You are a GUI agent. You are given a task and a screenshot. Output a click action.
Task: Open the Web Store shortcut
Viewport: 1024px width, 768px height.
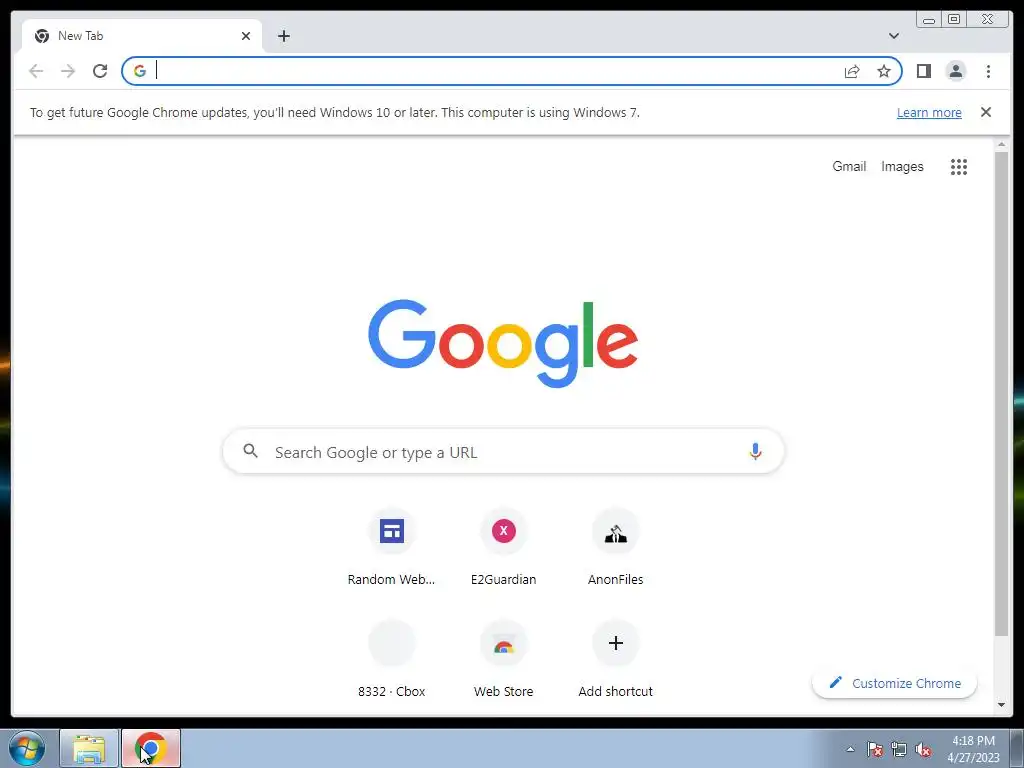[x=504, y=659]
